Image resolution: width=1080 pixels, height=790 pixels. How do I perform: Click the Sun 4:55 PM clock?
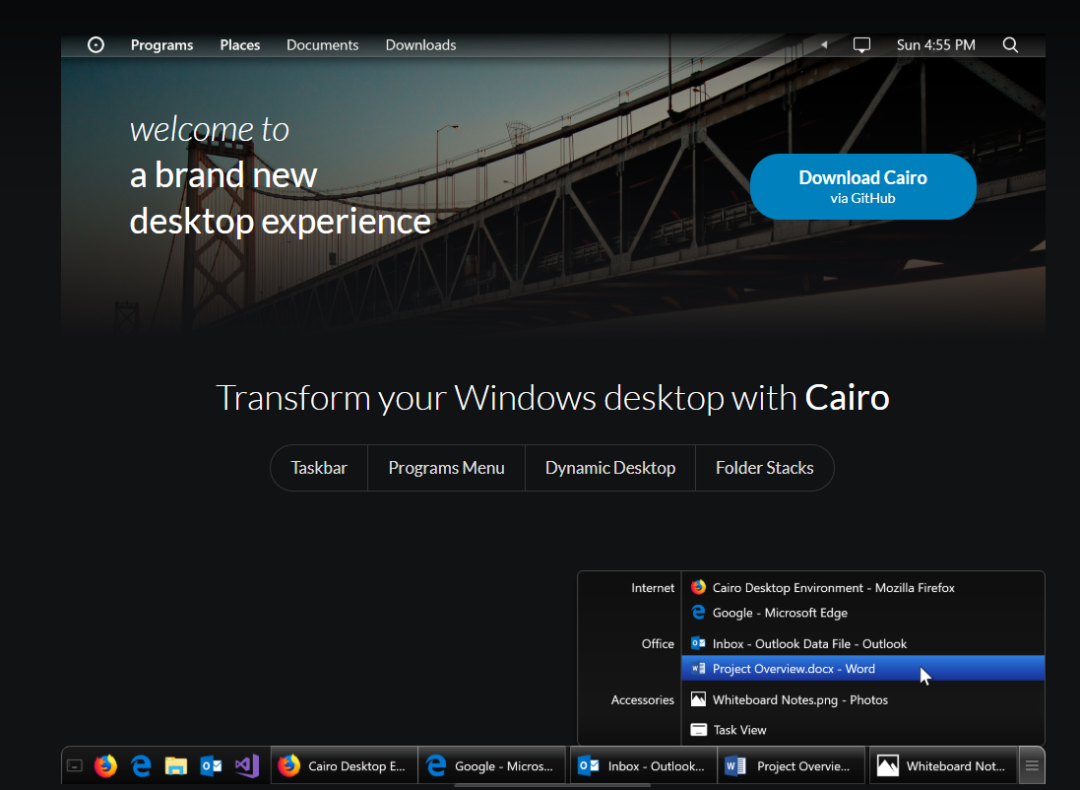click(x=935, y=45)
